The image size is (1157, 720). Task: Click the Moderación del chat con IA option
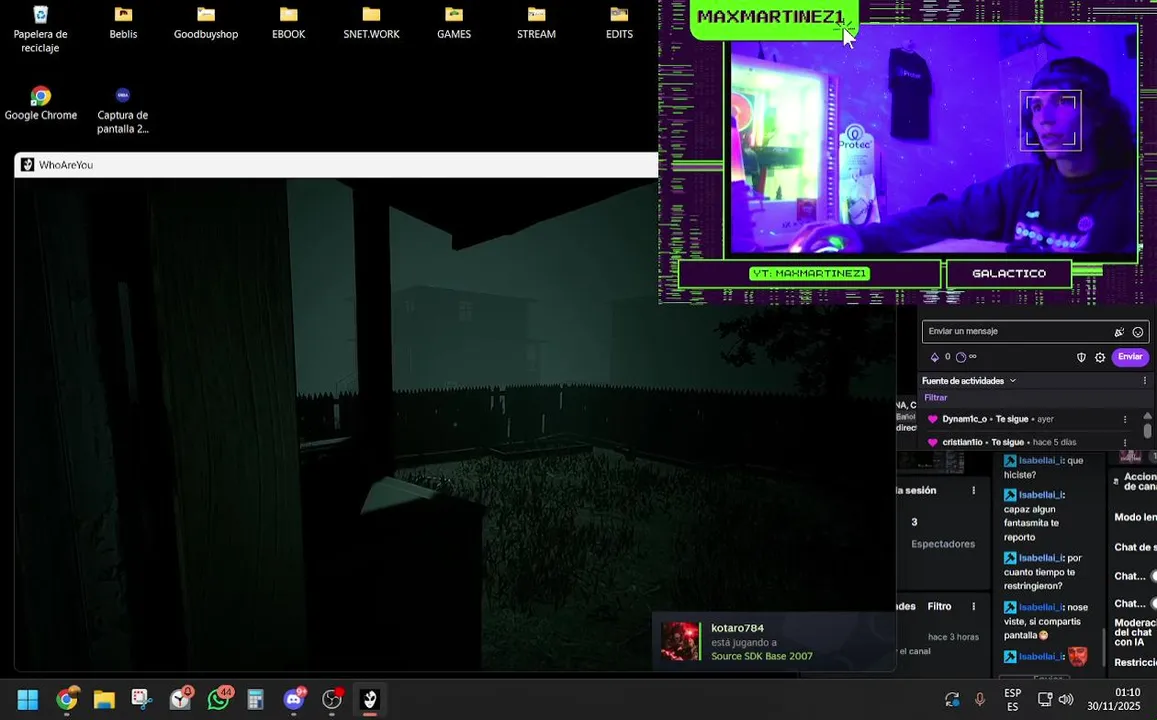[x=1133, y=632]
